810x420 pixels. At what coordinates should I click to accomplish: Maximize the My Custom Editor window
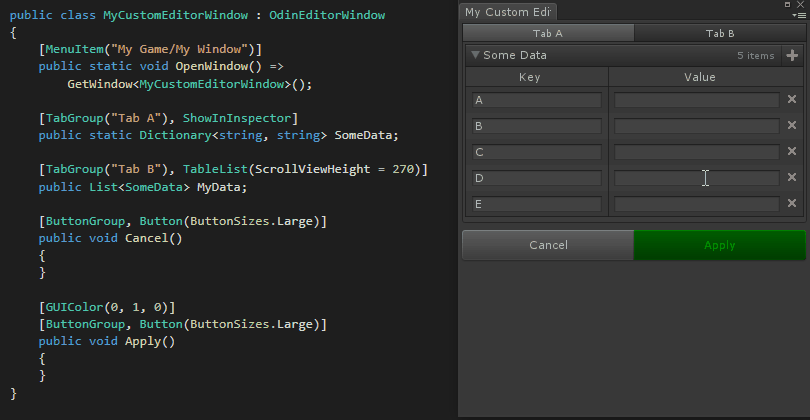788,5
